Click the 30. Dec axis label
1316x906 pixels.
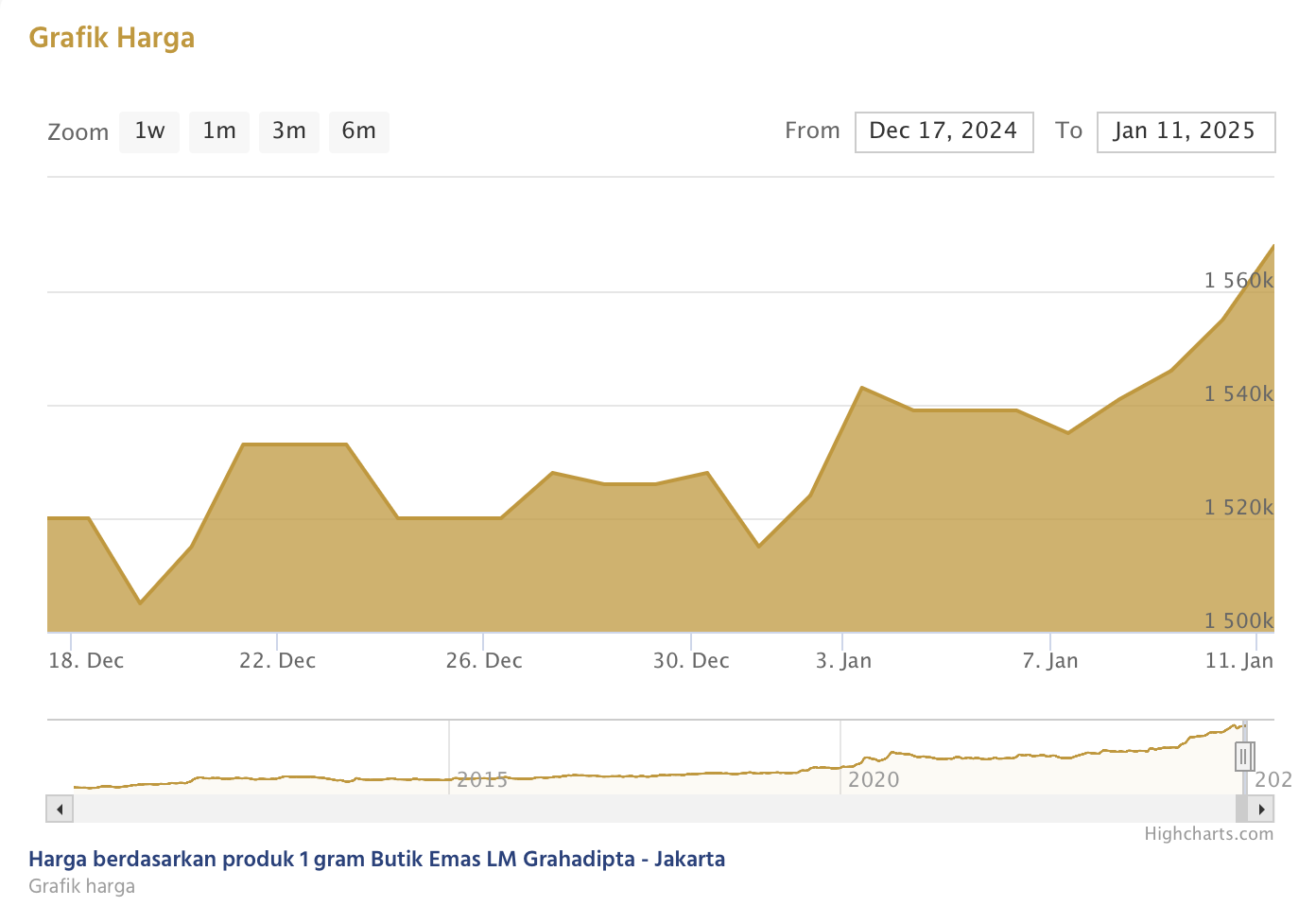coord(691,660)
